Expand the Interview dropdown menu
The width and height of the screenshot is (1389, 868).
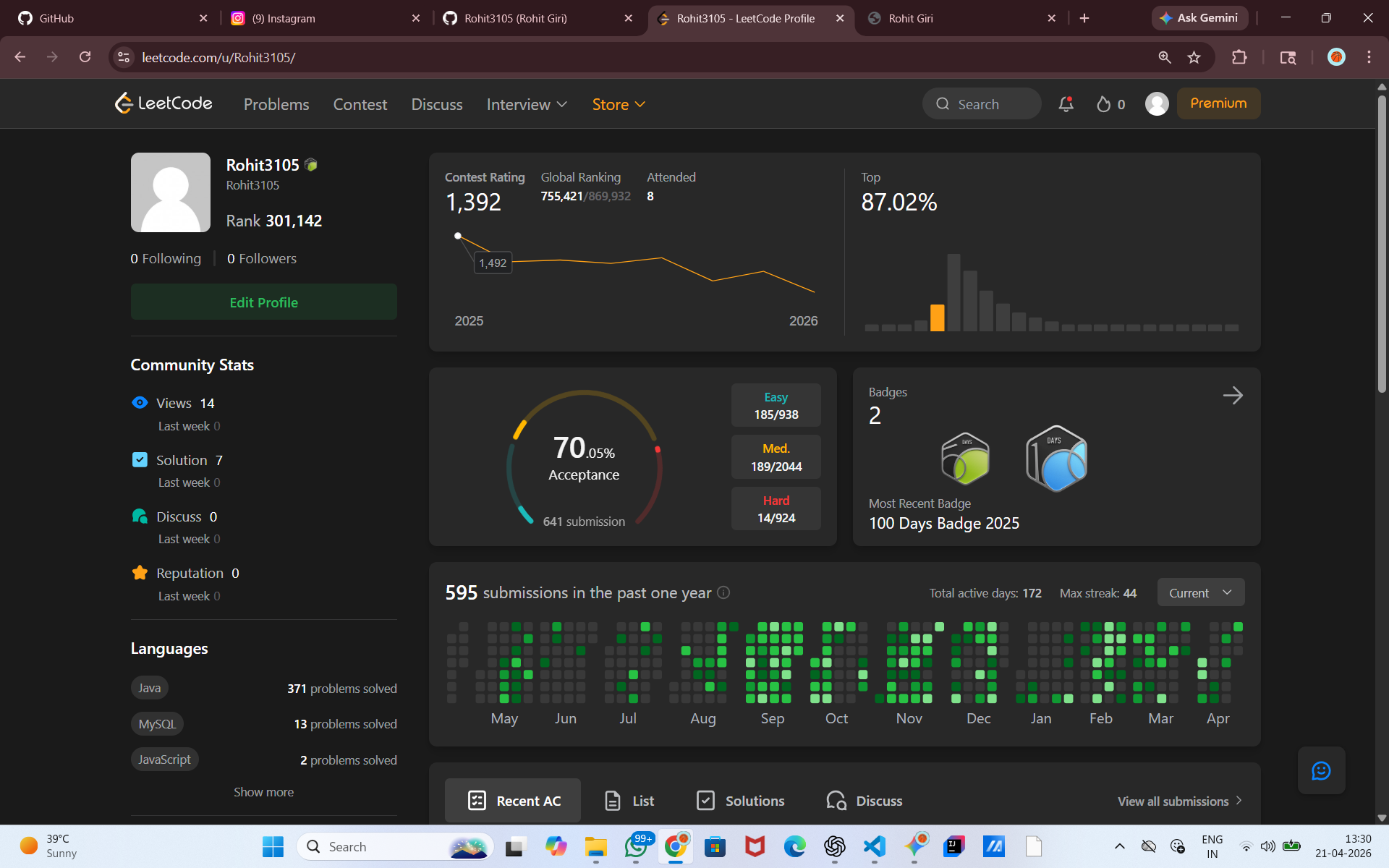pos(527,104)
